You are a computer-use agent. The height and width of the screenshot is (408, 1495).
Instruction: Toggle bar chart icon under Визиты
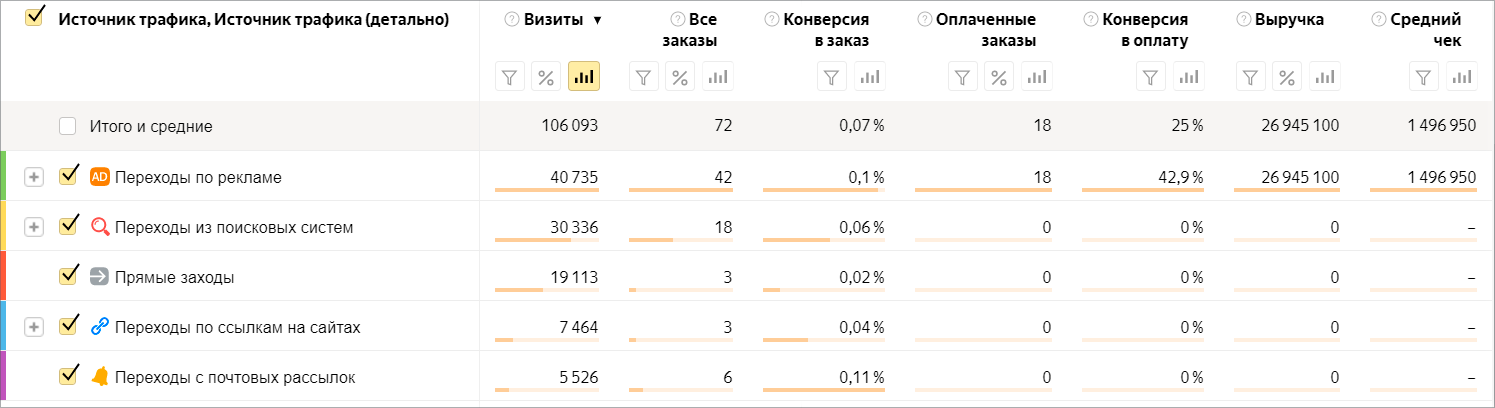click(584, 76)
